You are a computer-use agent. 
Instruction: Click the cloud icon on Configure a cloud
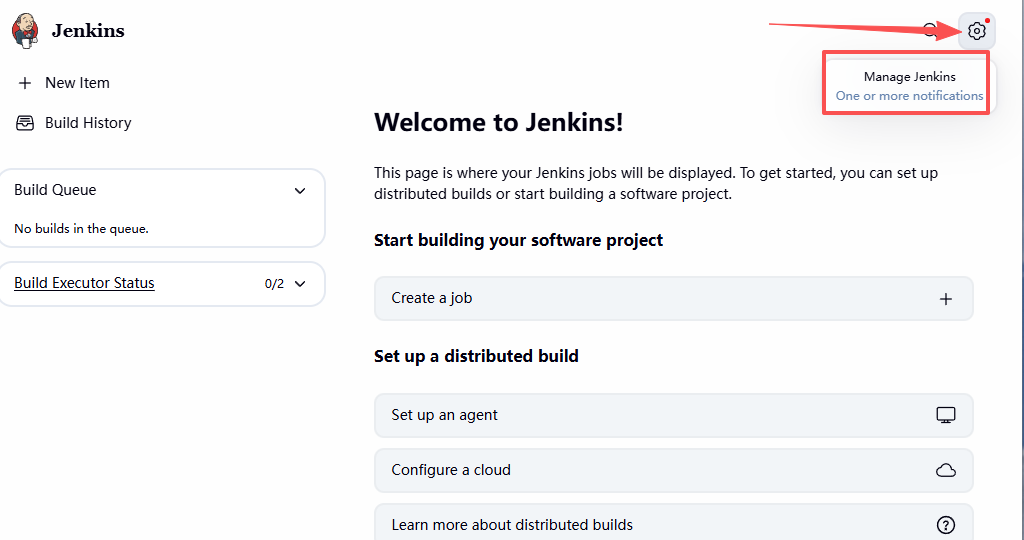[x=946, y=470]
